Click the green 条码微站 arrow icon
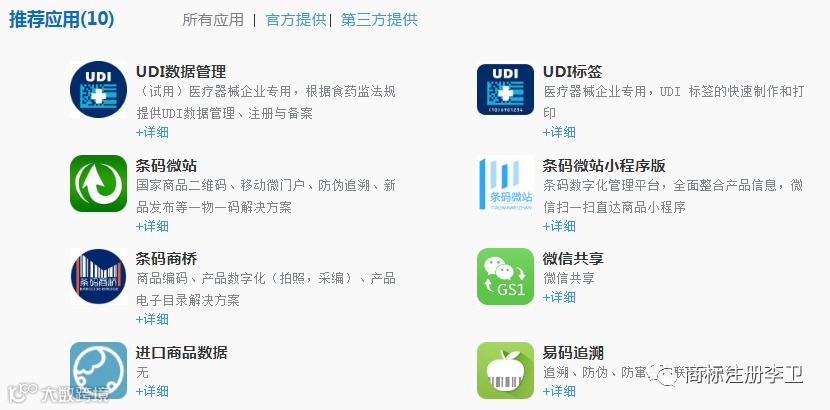The image size is (830, 410). pyautogui.click(x=98, y=184)
